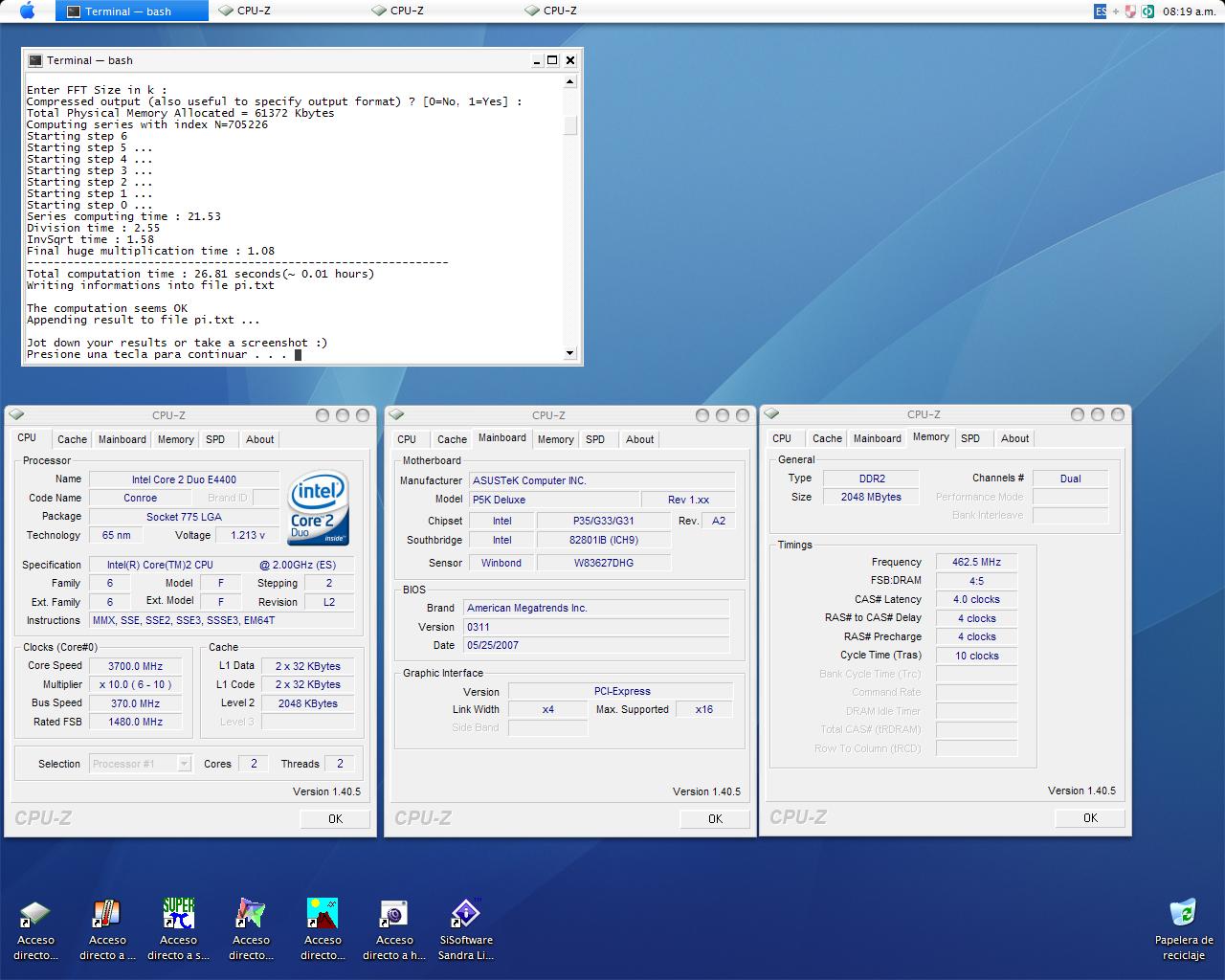
Task: Click the memory Type value DDR2
Action: pos(871,479)
